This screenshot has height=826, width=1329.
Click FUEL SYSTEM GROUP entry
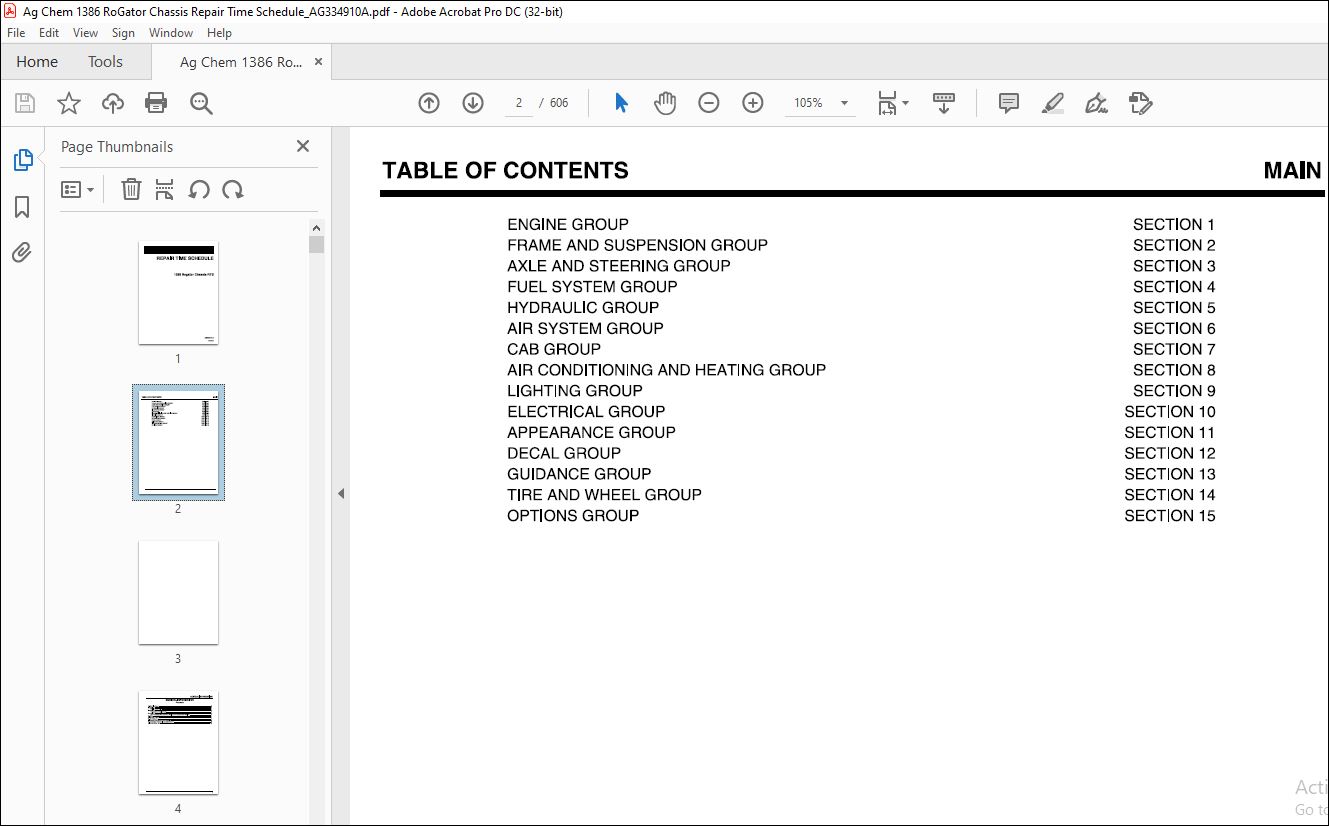tap(592, 287)
